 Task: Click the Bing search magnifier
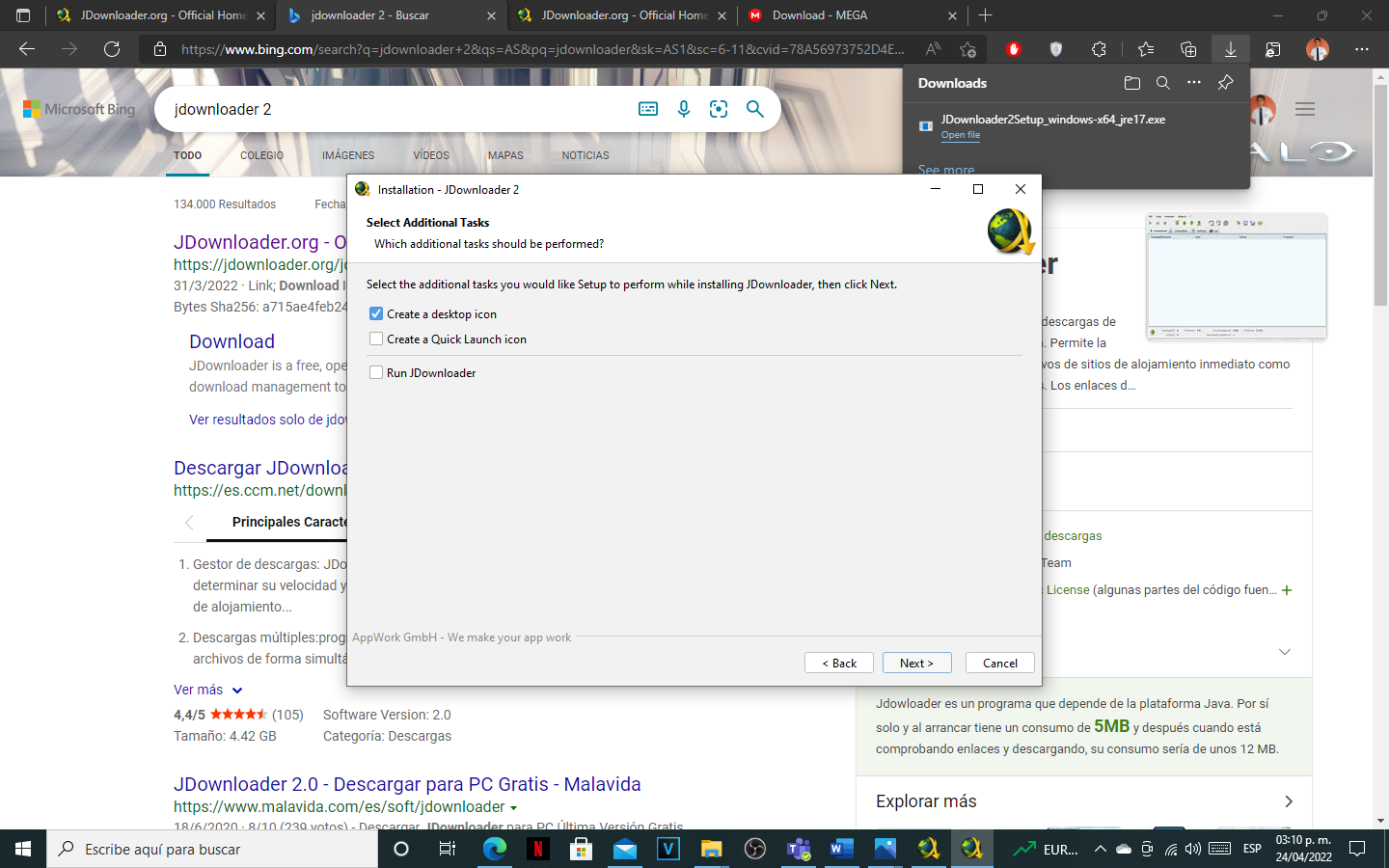755,109
